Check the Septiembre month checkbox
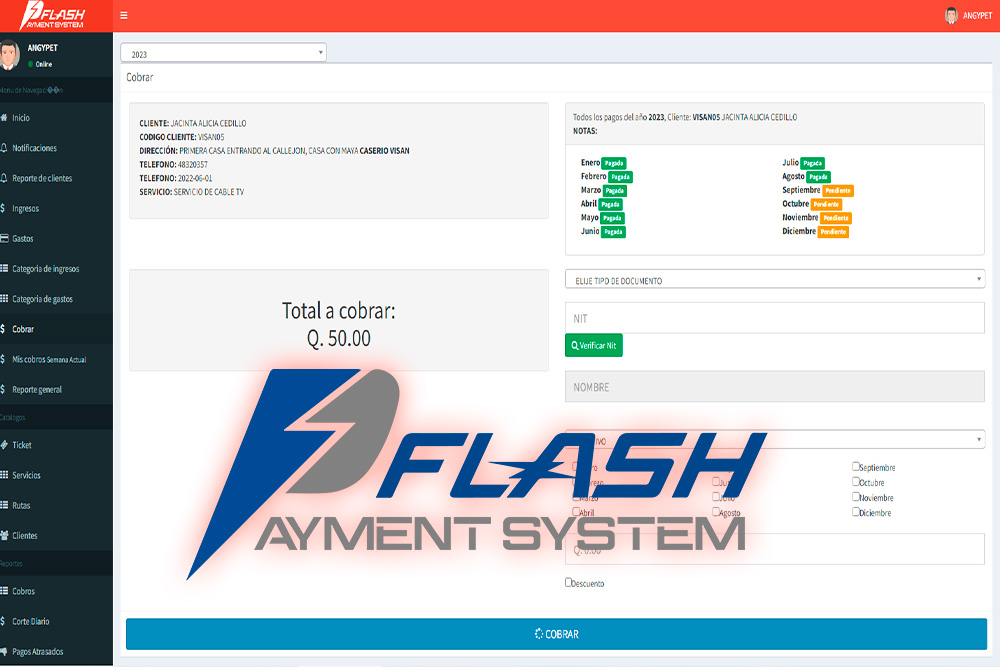Viewport: 1000px width, 667px height. click(856, 466)
